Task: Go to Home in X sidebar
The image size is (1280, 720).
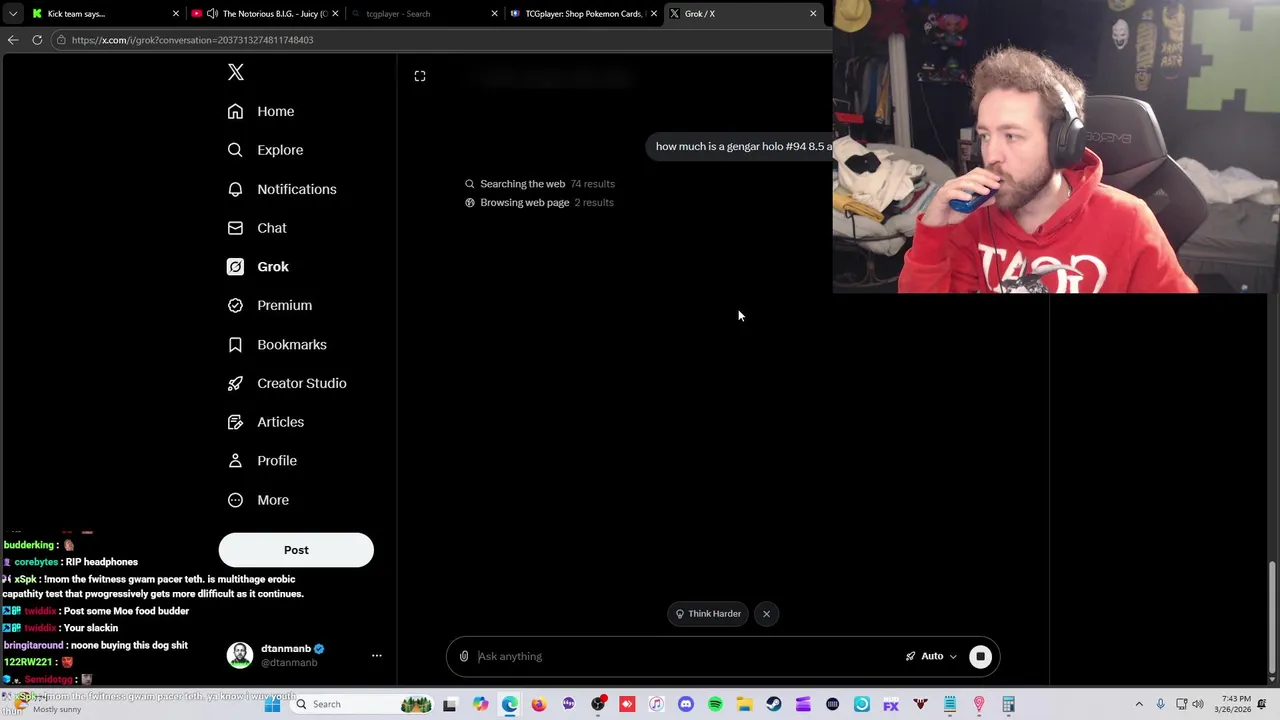Action: tap(261, 111)
